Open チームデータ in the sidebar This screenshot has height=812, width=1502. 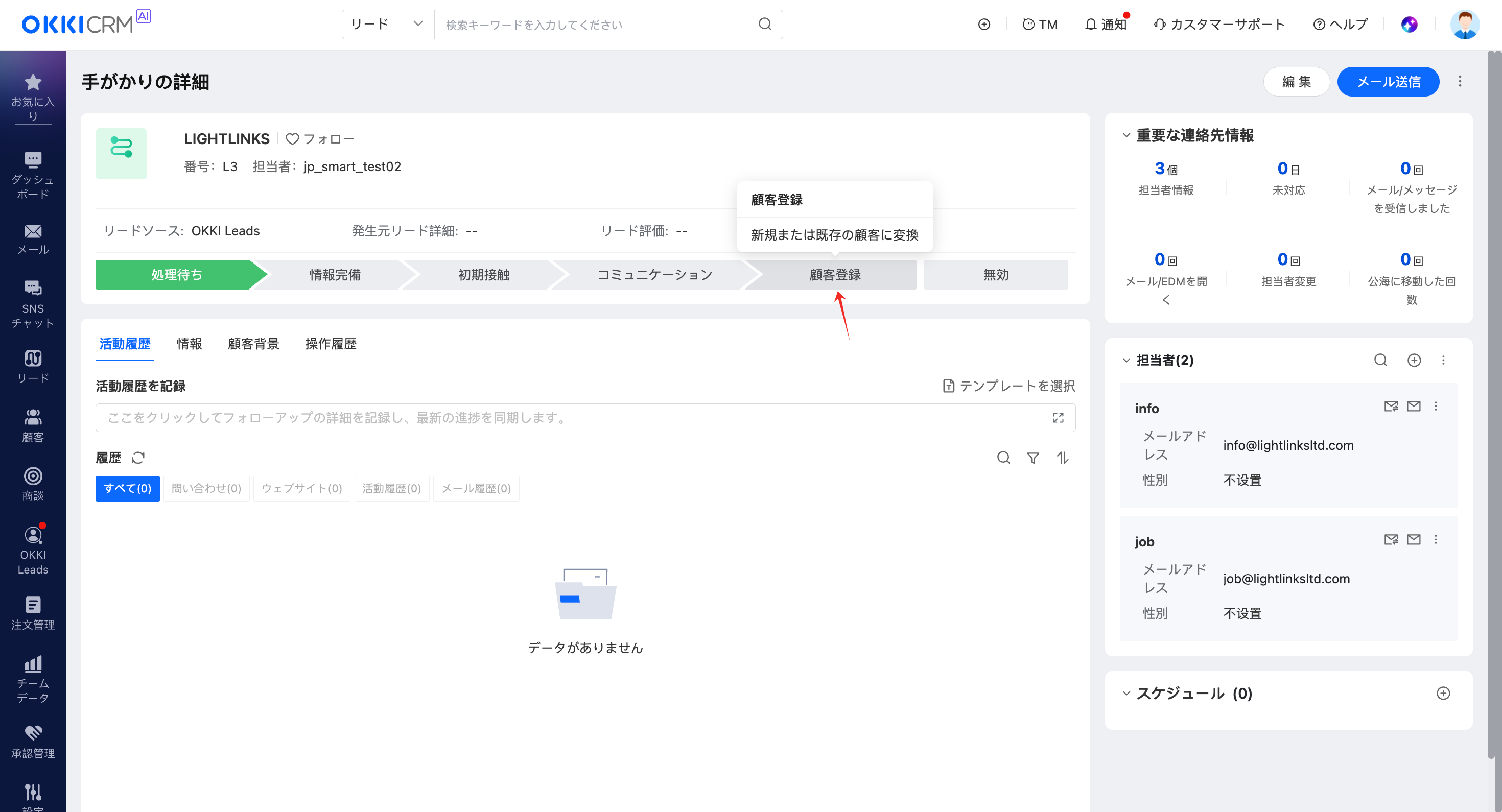click(33, 680)
